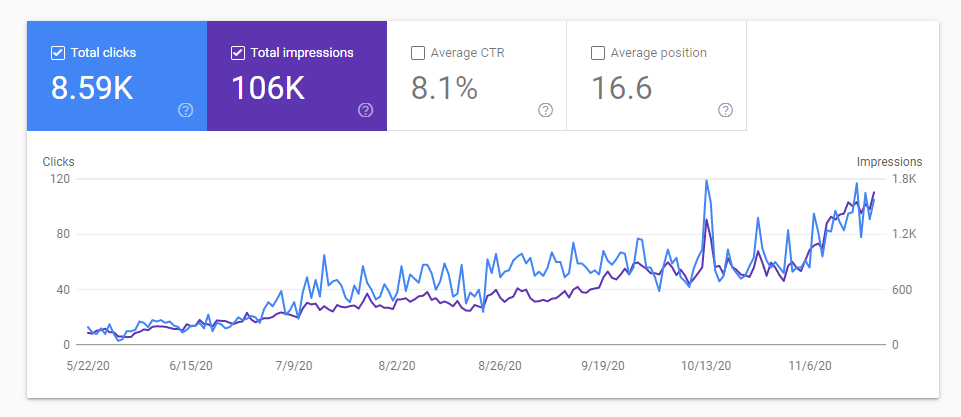Enable the Average position checkbox
Viewport: 961px width, 417px height.
(598, 53)
